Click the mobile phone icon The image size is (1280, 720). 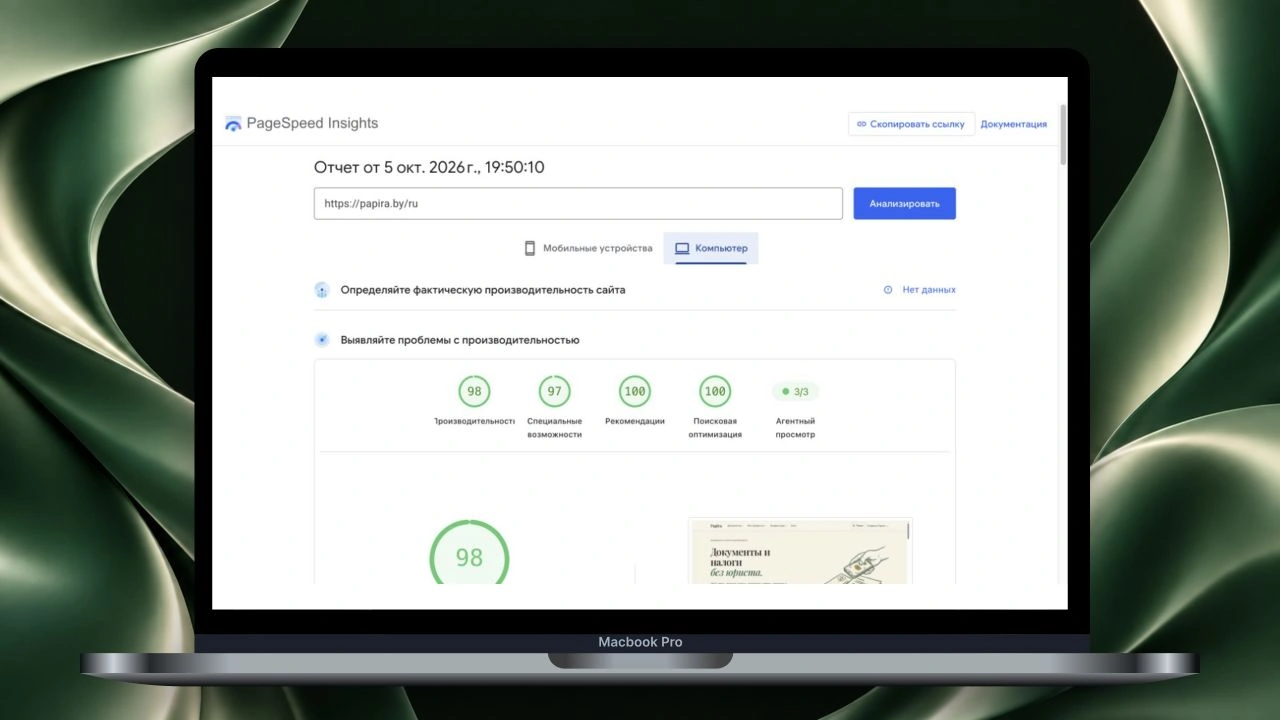[x=530, y=248]
